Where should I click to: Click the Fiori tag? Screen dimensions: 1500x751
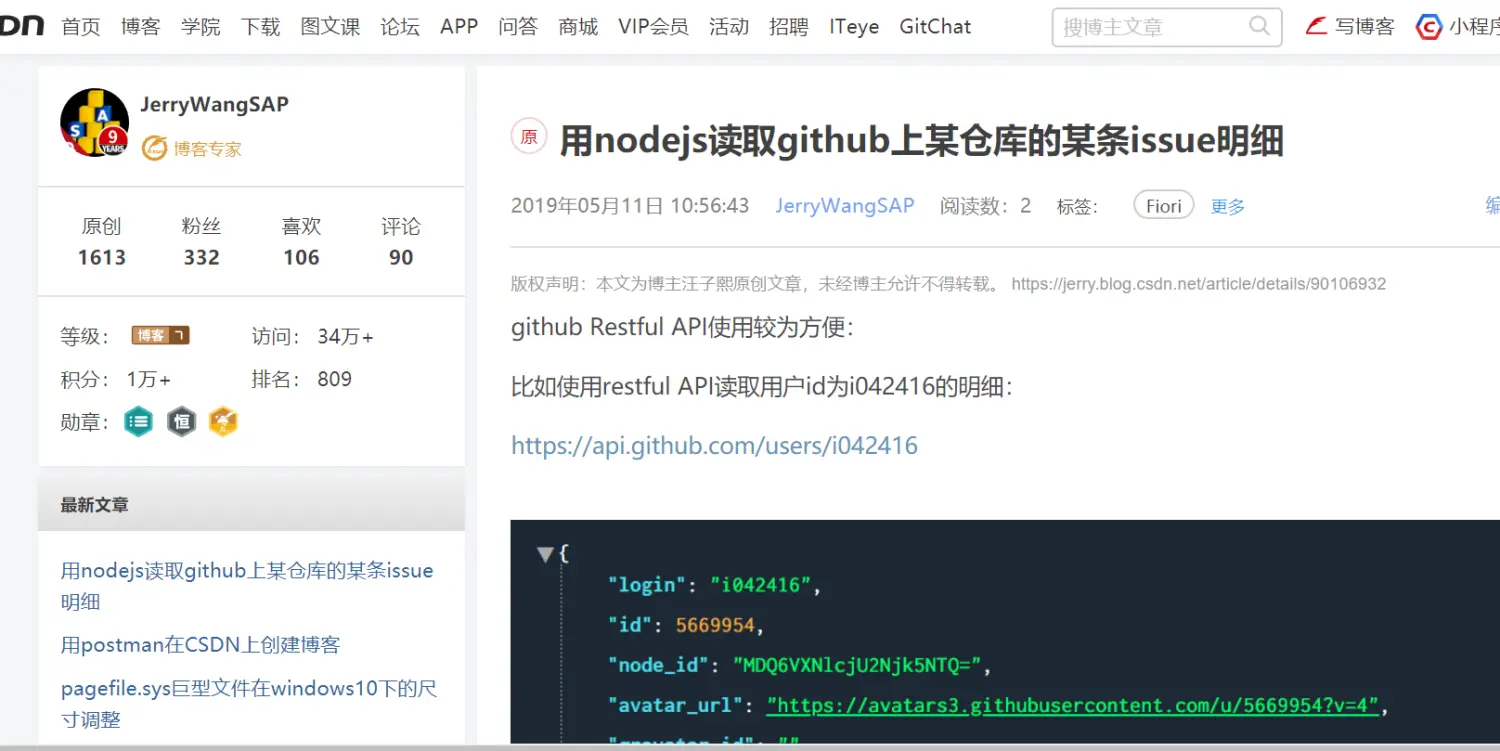click(x=1164, y=206)
